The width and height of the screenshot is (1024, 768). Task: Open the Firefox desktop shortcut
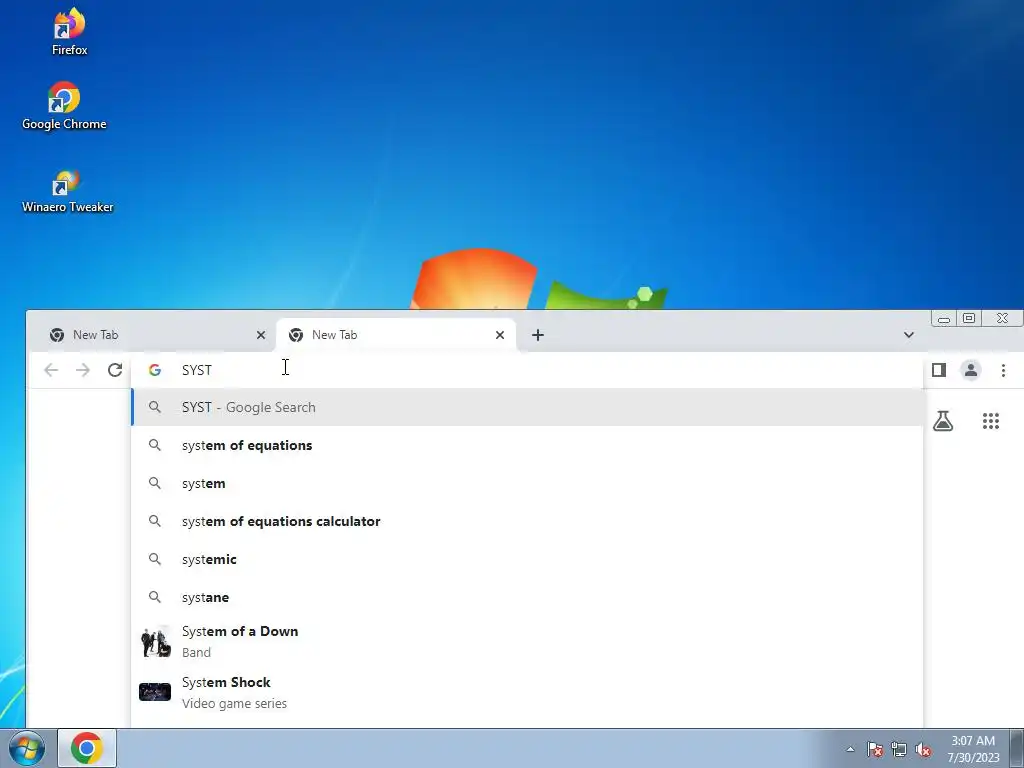(x=69, y=31)
